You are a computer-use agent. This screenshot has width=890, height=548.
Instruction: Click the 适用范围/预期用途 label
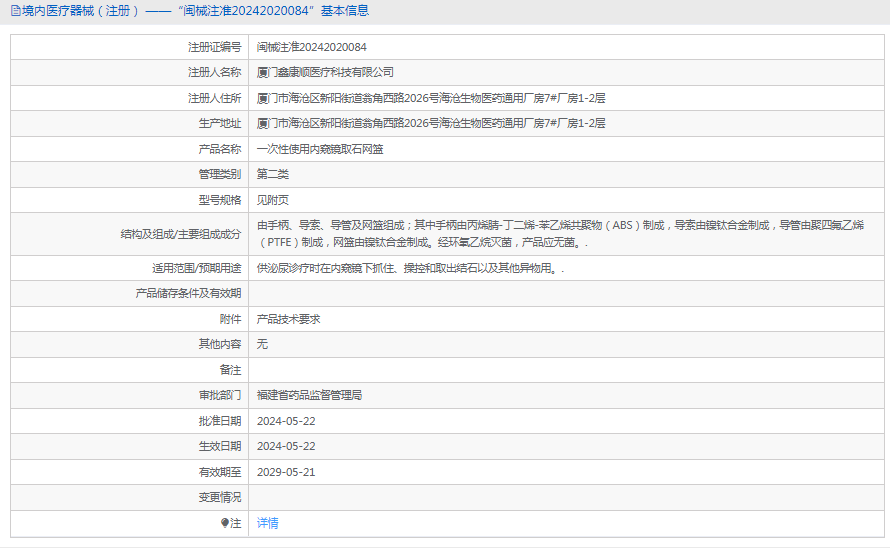click(196, 268)
